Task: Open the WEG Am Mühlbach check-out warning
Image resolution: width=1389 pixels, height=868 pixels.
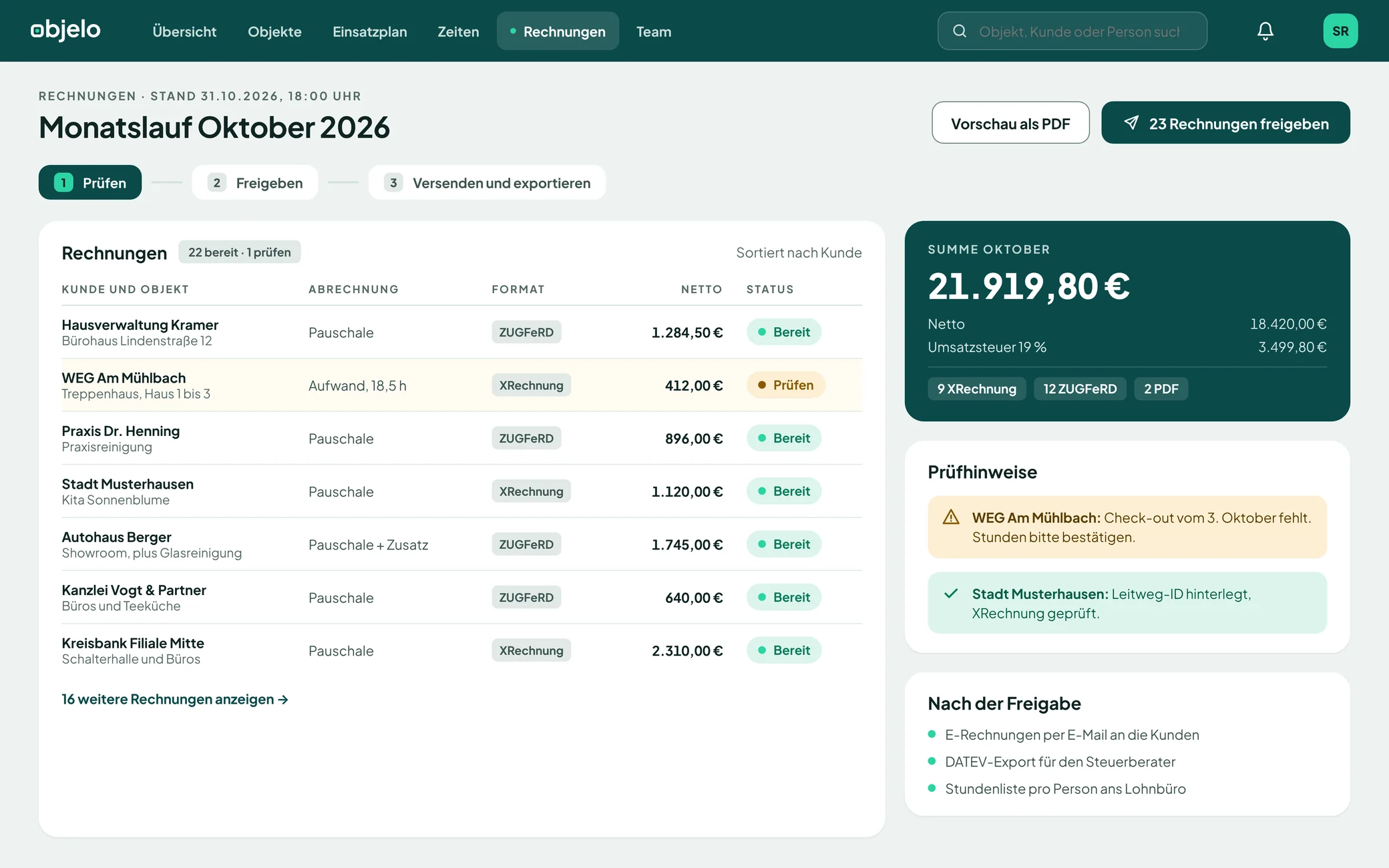Action: click(x=1127, y=527)
